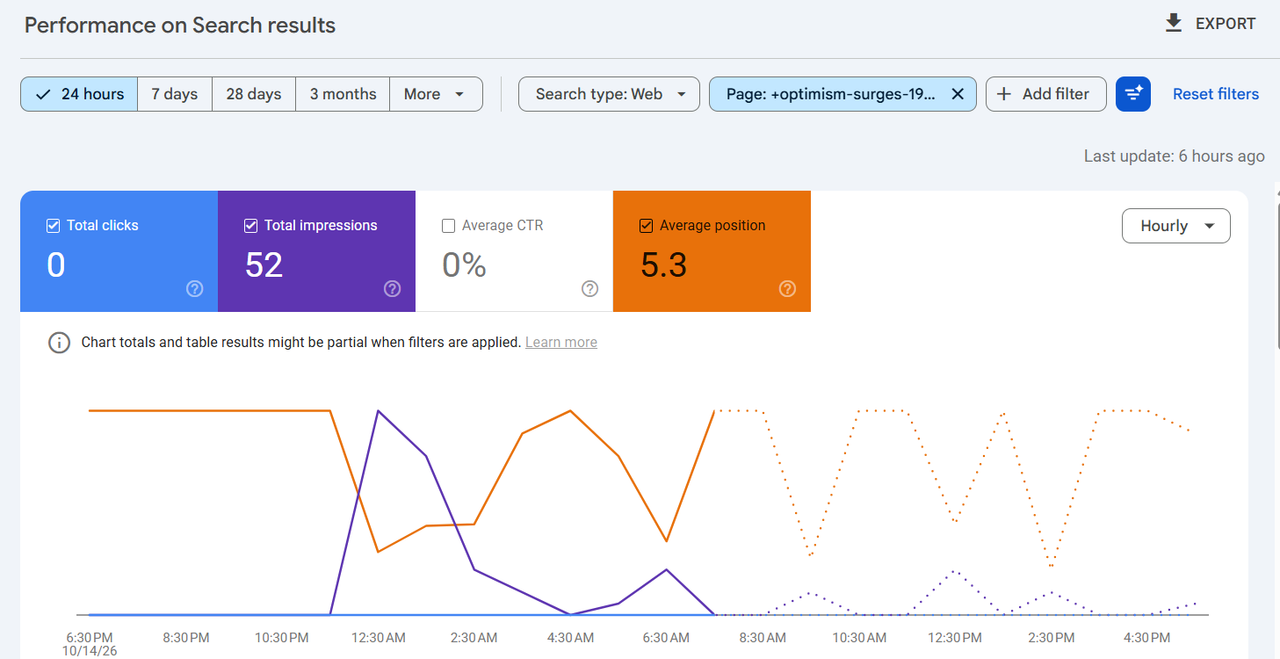
Task: Toggle the Total clicks checkbox
Action: [x=53, y=226]
